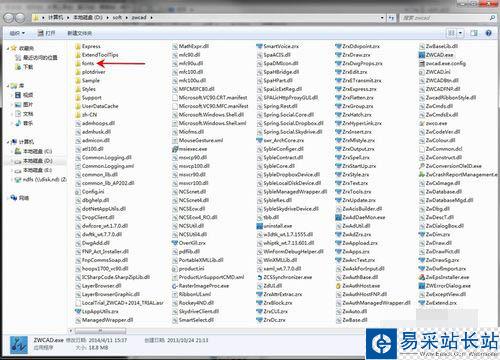Collapse the 收藏夹 favorites group
500x360 pixels.
point(8,49)
